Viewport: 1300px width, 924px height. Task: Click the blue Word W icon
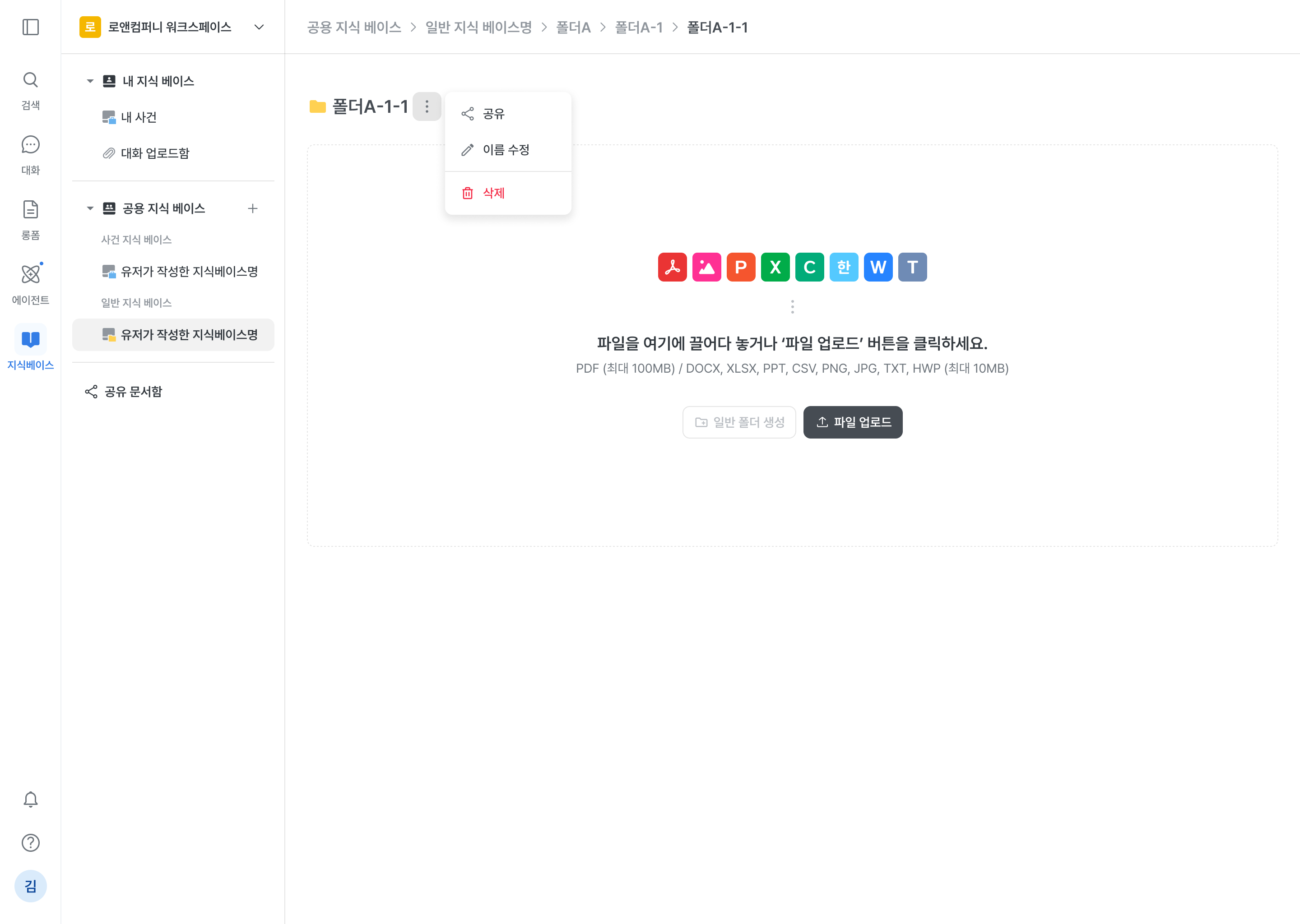click(x=878, y=267)
